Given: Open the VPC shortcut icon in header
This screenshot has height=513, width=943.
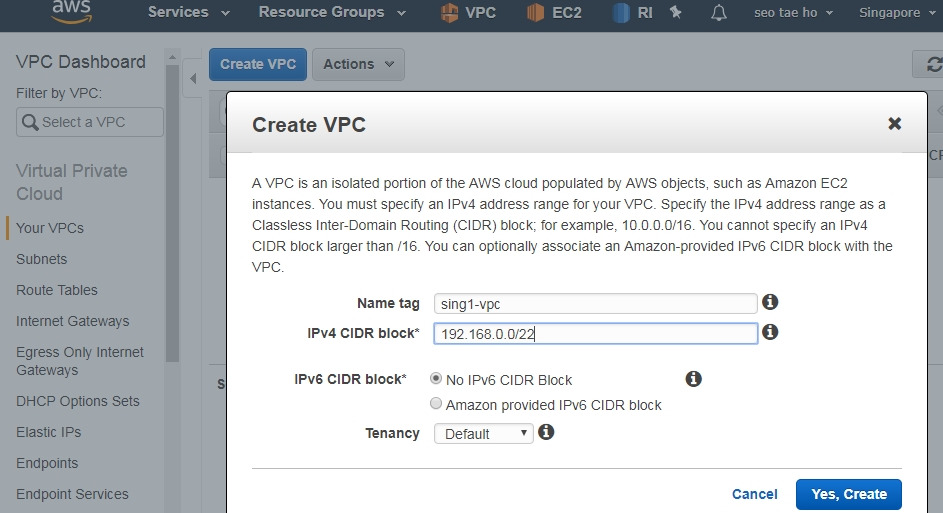Looking at the screenshot, I should (x=449, y=13).
